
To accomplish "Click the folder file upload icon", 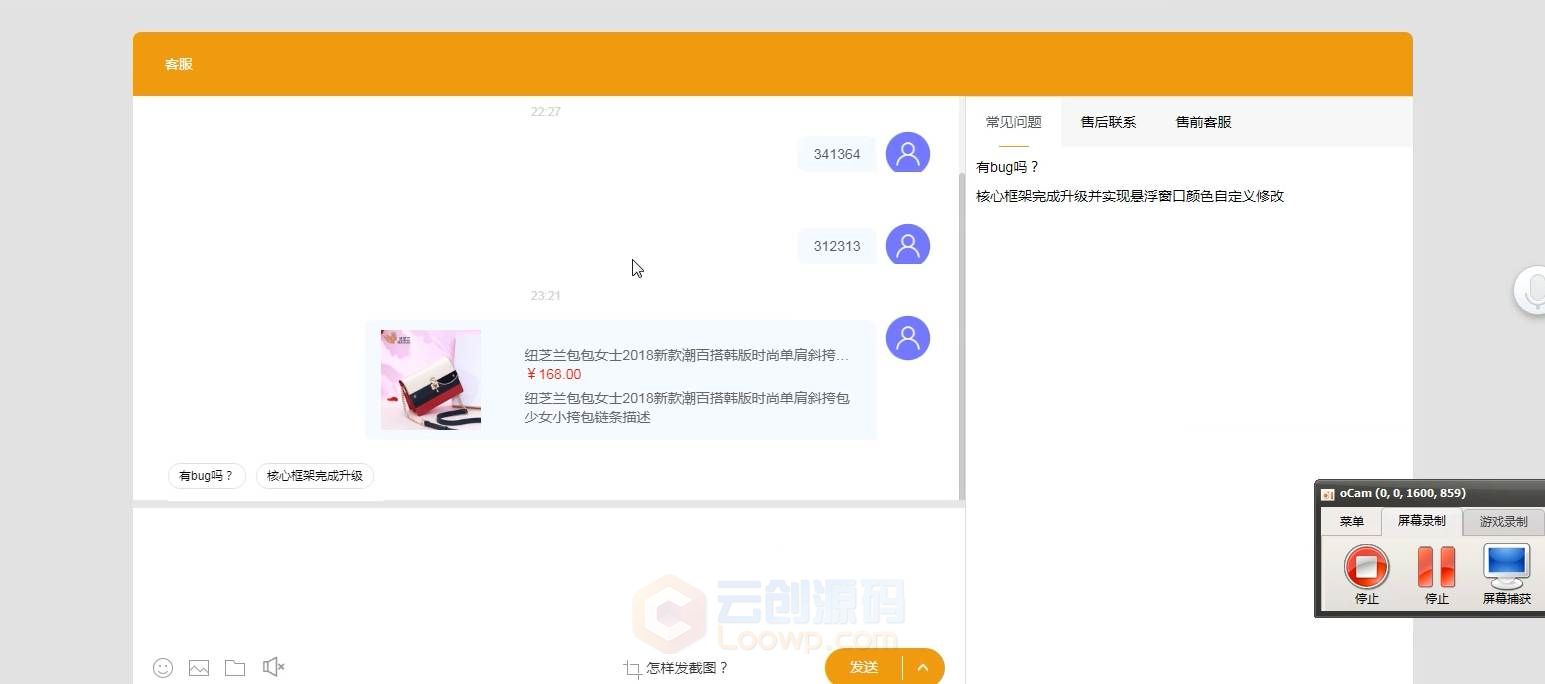I will [235, 668].
